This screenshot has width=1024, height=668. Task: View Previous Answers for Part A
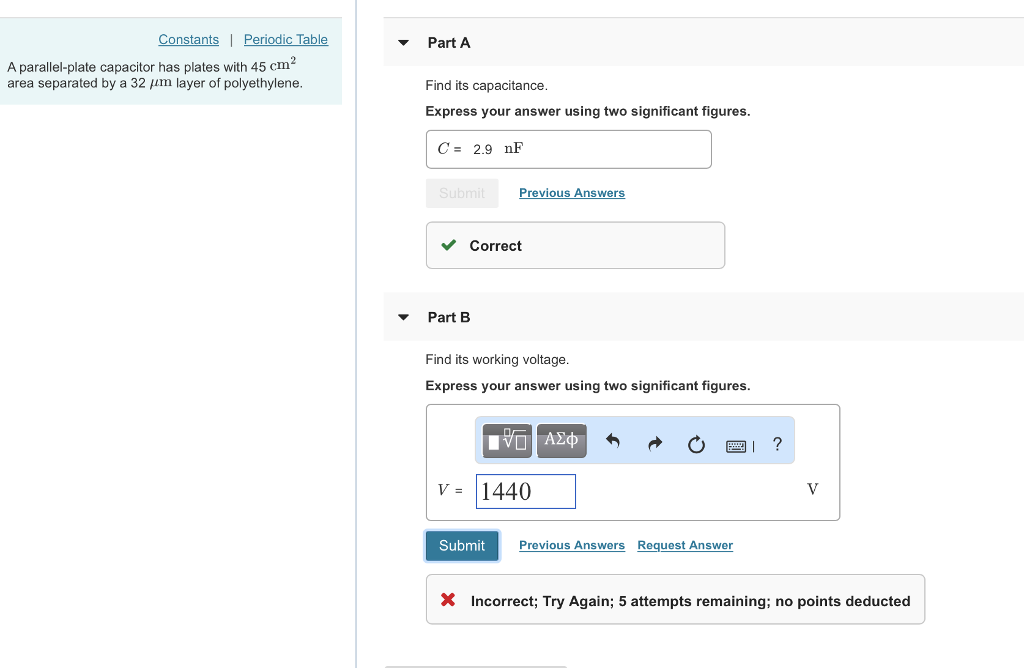[571, 193]
